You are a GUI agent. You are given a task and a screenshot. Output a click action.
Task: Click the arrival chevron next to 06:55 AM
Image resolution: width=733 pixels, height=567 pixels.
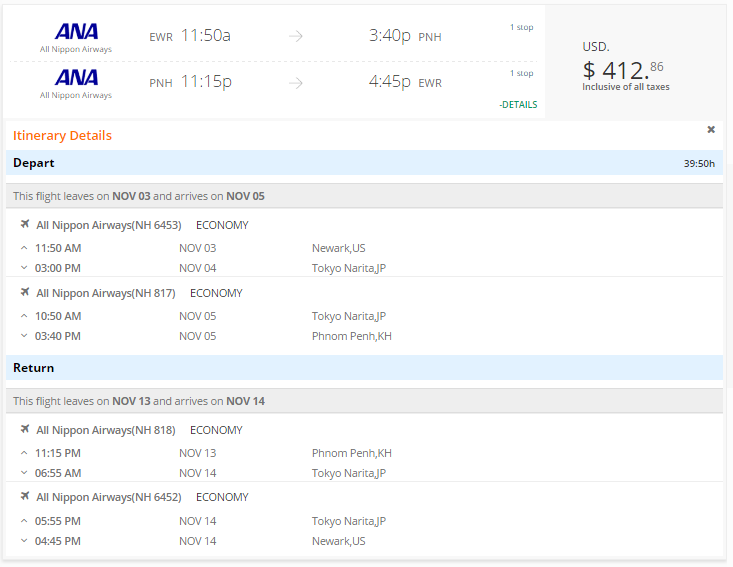(x=24, y=473)
